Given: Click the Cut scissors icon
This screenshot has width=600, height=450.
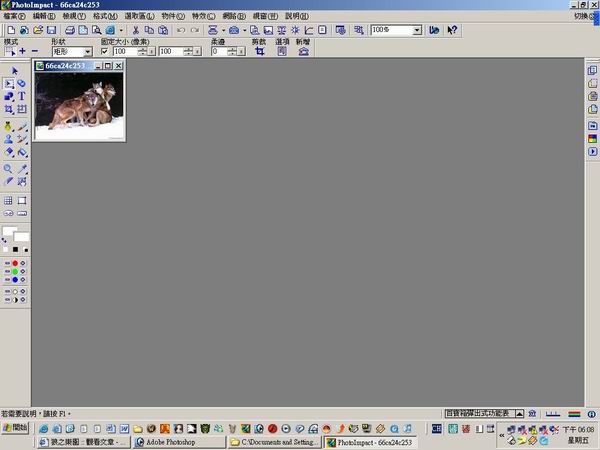Looking at the screenshot, I should [135, 30].
